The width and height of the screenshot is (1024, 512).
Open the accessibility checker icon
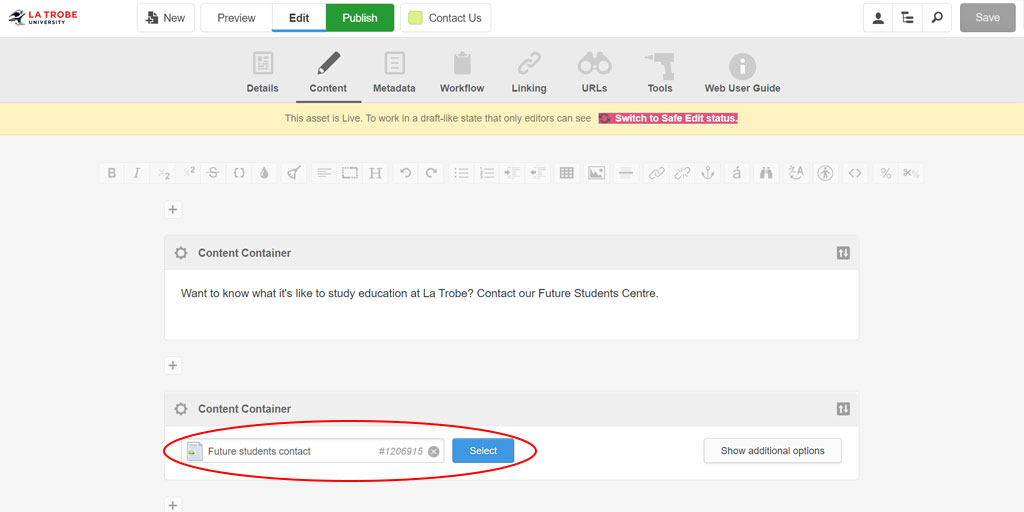click(x=824, y=173)
